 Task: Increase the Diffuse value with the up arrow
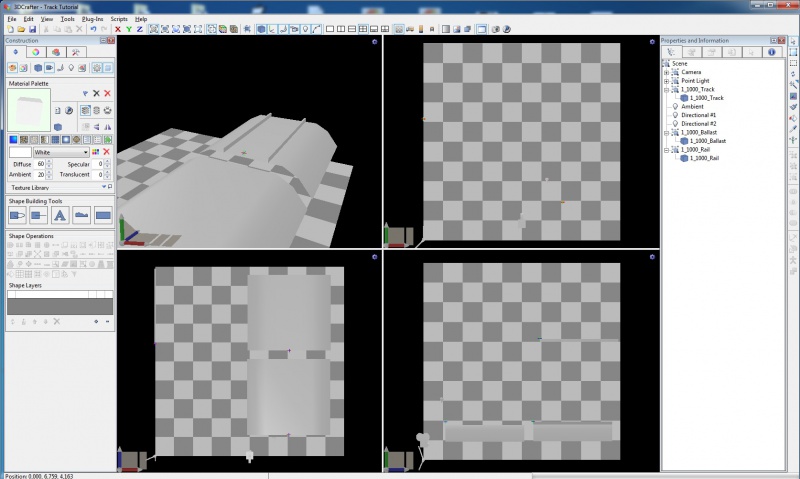(x=49, y=162)
